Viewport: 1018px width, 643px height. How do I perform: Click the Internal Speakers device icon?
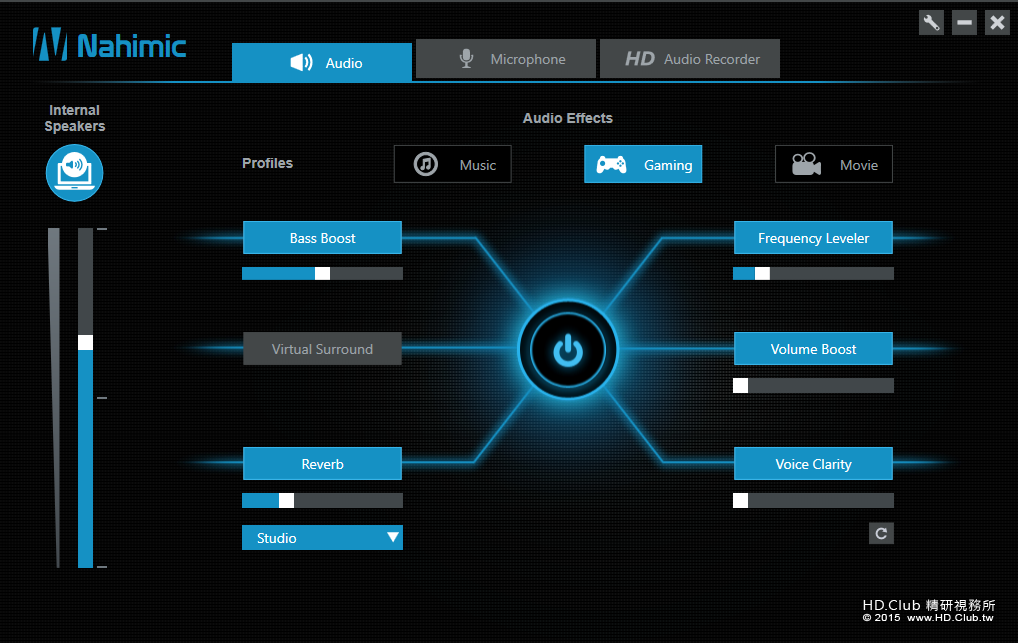coord(75,173)
